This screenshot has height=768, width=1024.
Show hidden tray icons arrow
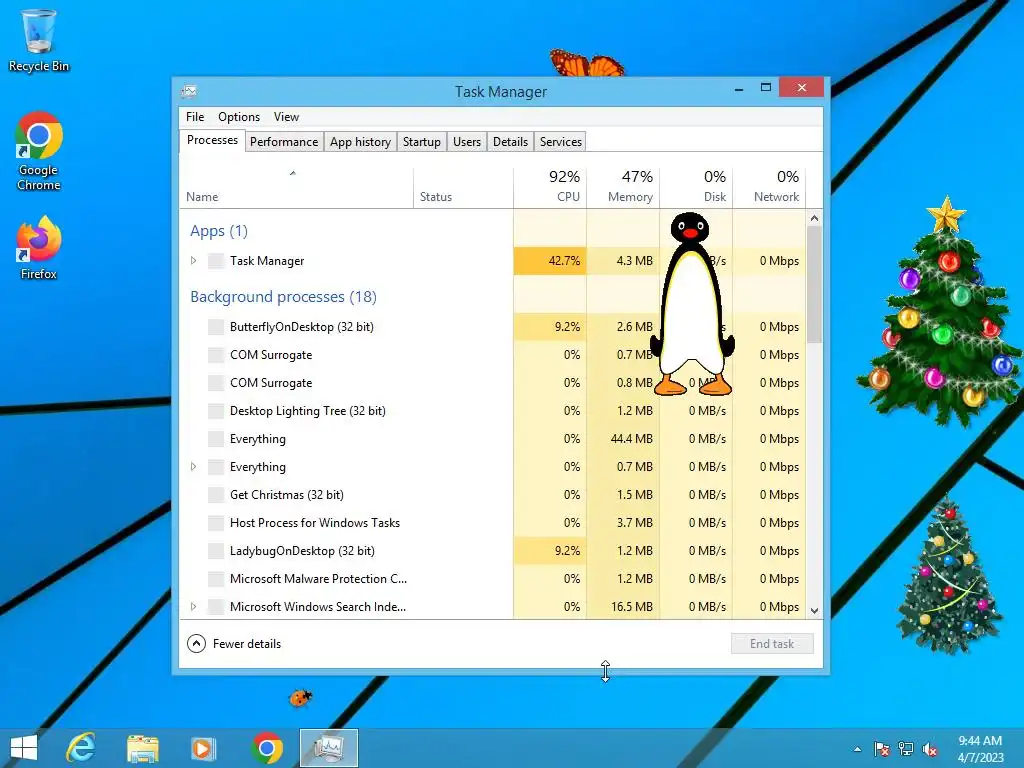coord(857,749)
